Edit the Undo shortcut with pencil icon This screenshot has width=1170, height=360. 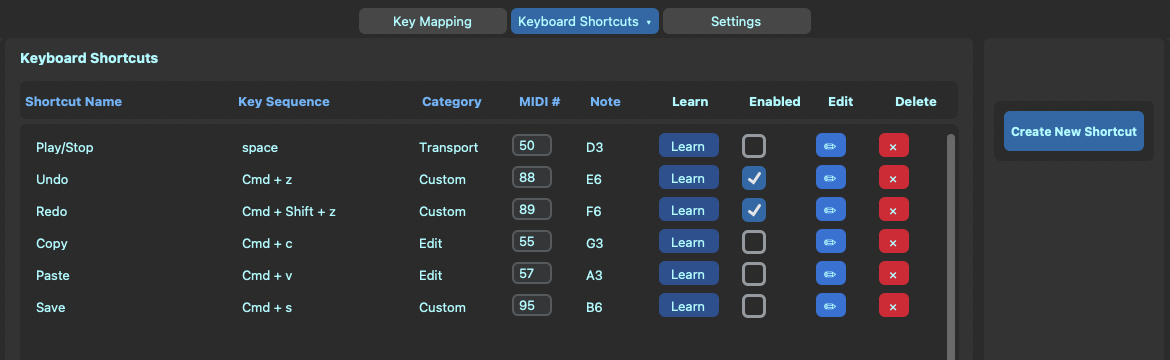pos(830,178)
